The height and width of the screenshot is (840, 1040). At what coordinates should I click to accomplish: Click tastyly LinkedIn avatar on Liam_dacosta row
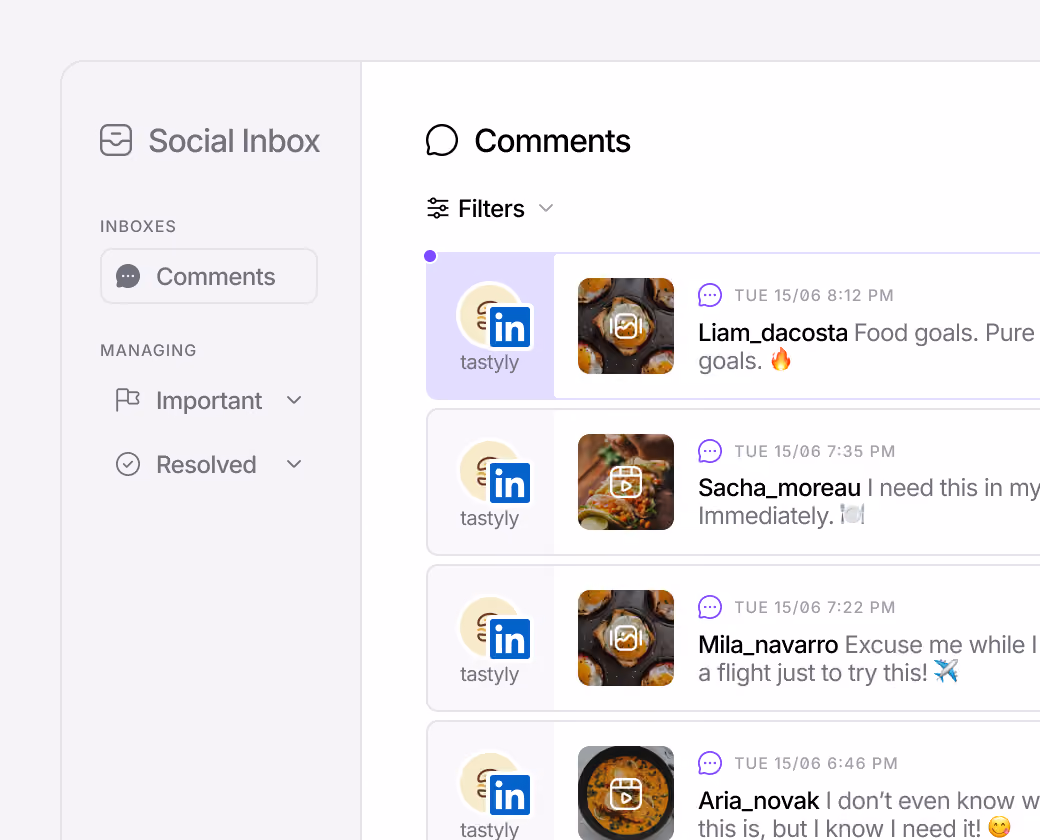[x=495, y=317]
